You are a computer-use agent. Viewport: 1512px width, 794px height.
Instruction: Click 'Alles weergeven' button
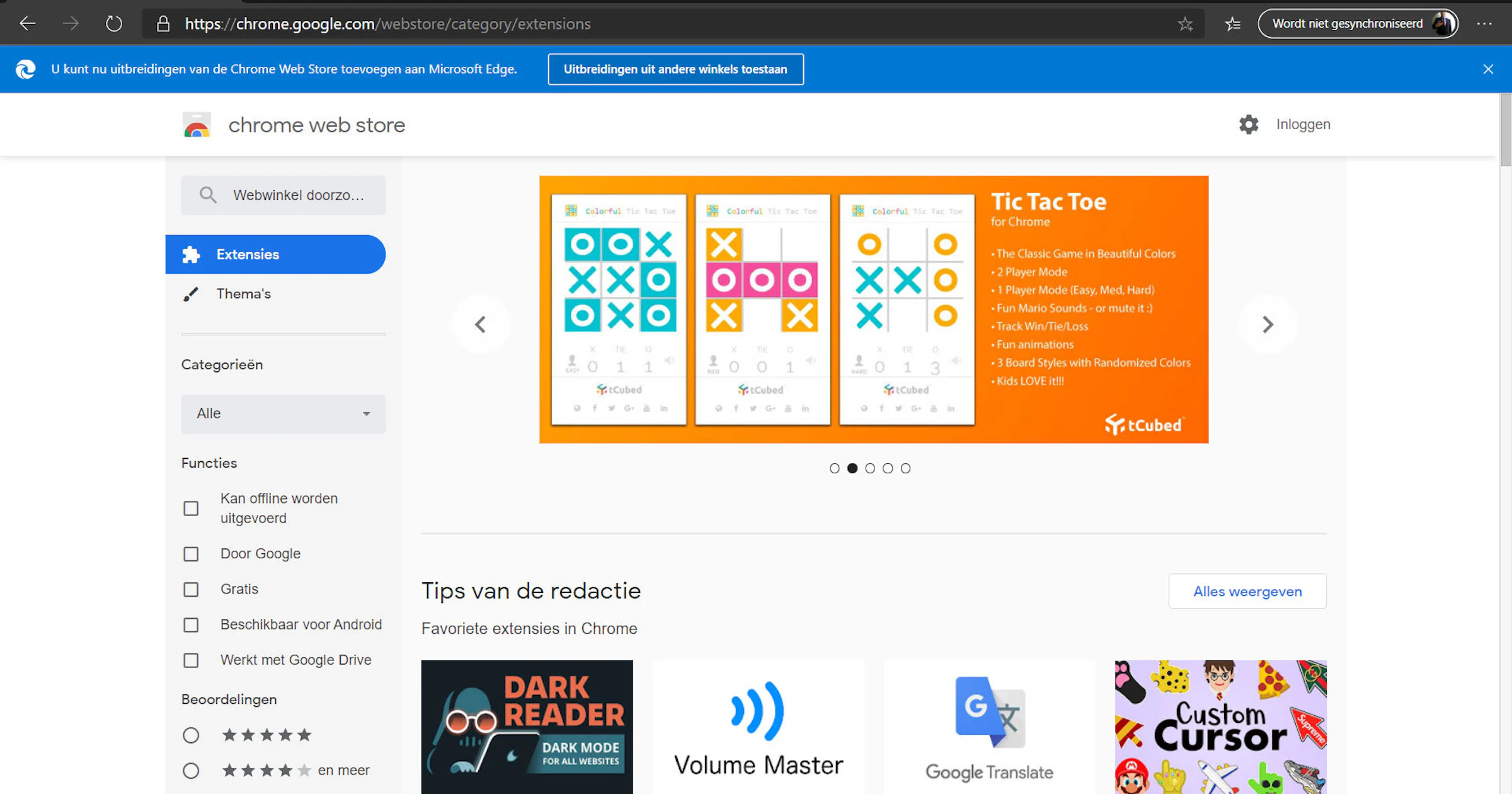pos(1247,591)
